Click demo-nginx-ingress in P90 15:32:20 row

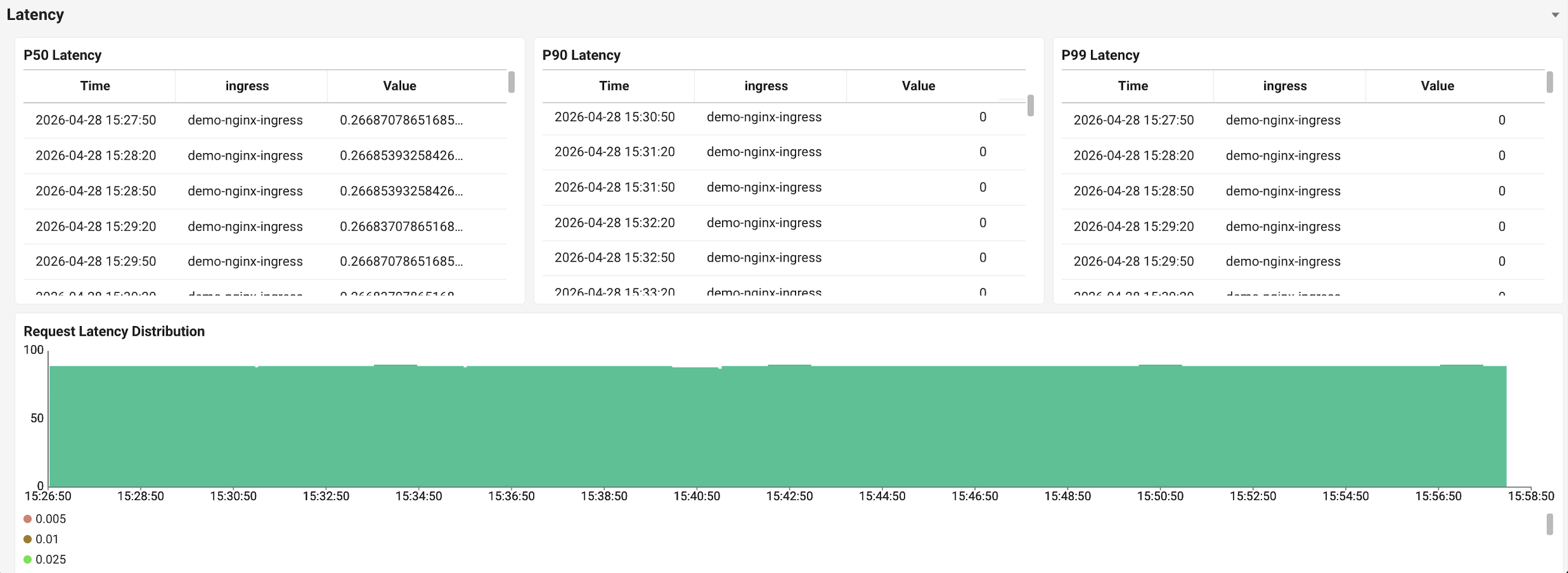coord(764,223)
